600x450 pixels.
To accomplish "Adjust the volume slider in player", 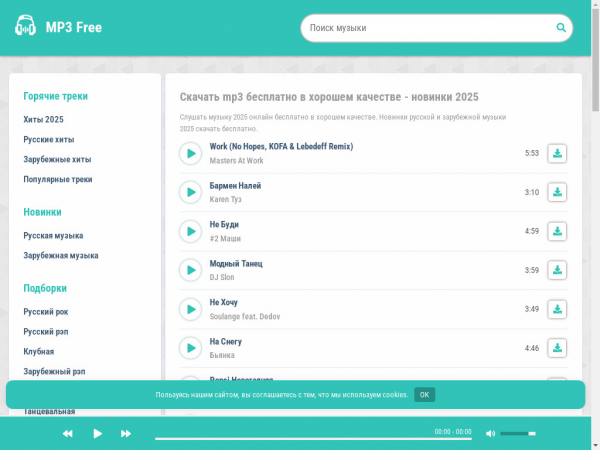I will point(517,433).
